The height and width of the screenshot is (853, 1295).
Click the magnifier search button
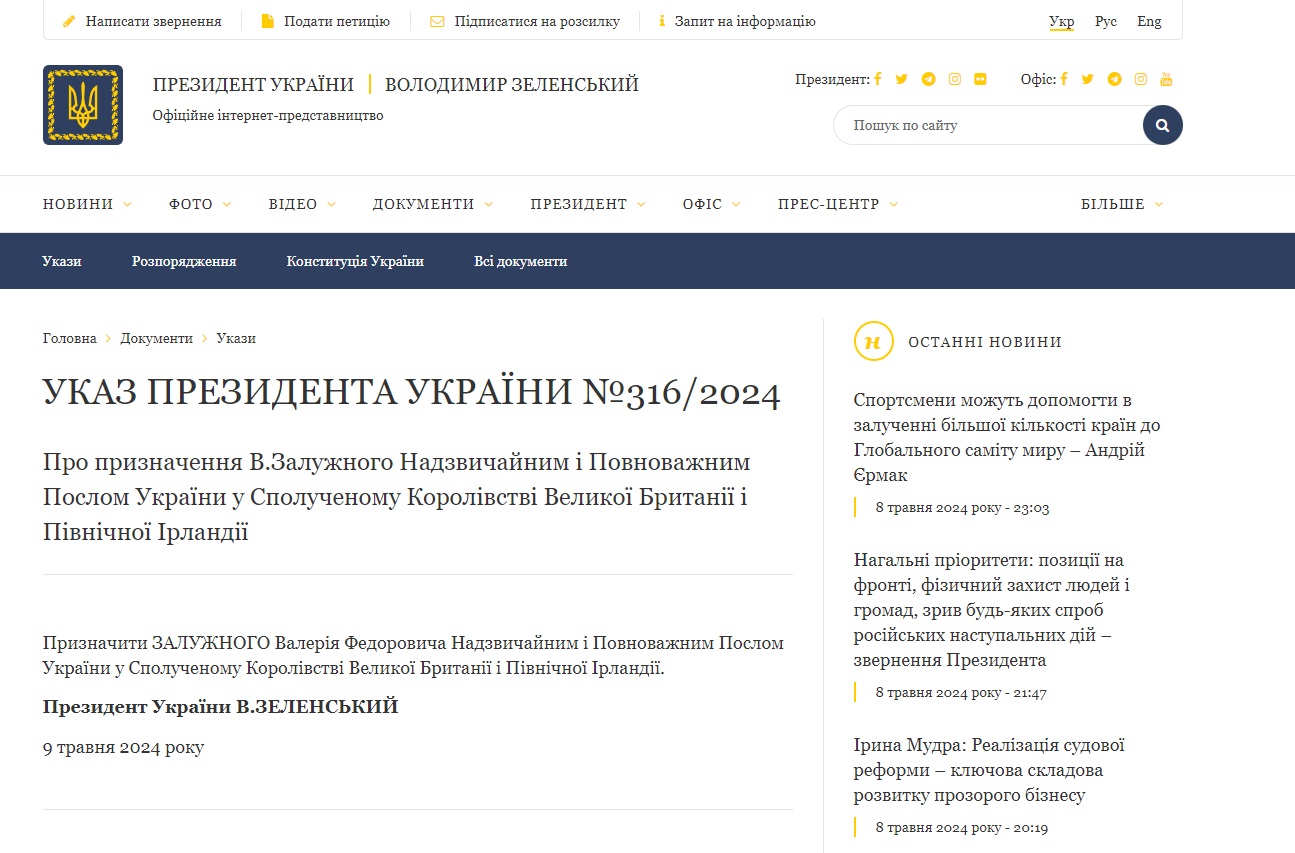(x=1162, y=126)
